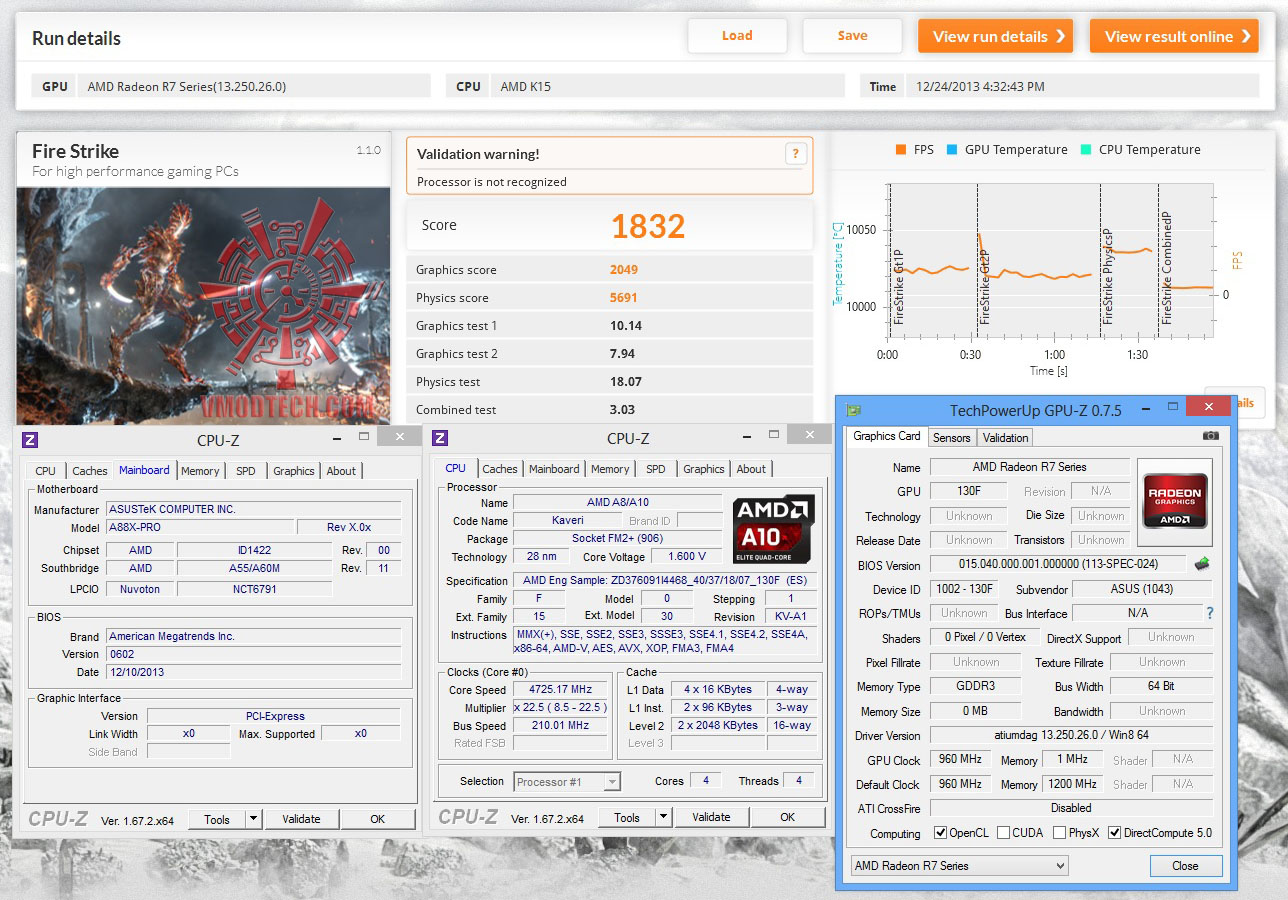Open Graphics tab in the right CPU-Z window
This screenshot has height=900, width=1288.
tap(704, 469)
